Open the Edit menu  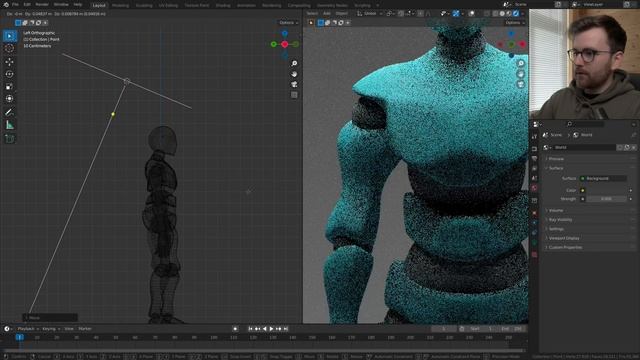coord(27,4)
